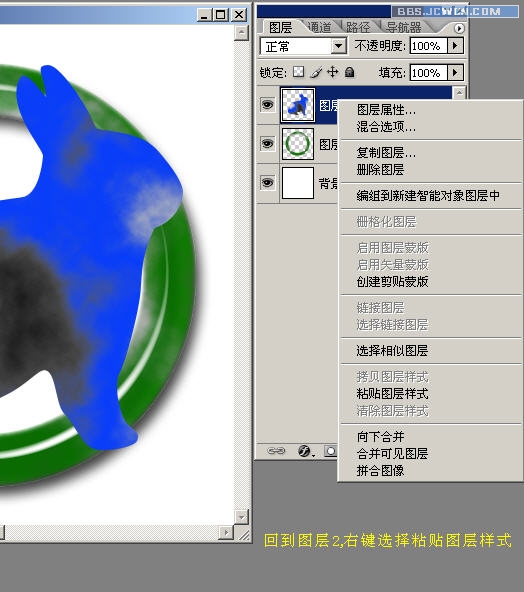Expand the 填充 fill slider arrow
The height and width of the screenshot is (592, 524).
(x=455, y=72)
